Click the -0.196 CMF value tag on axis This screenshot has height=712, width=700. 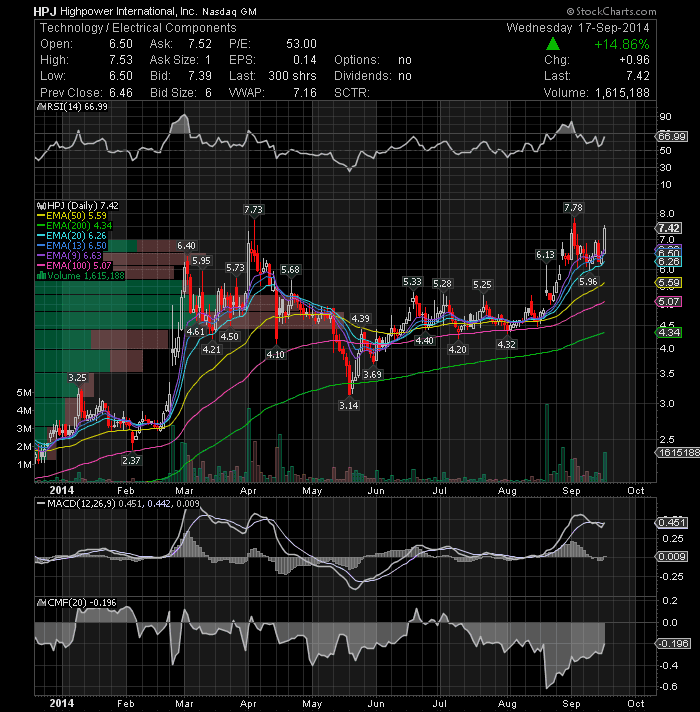point(674,643)
